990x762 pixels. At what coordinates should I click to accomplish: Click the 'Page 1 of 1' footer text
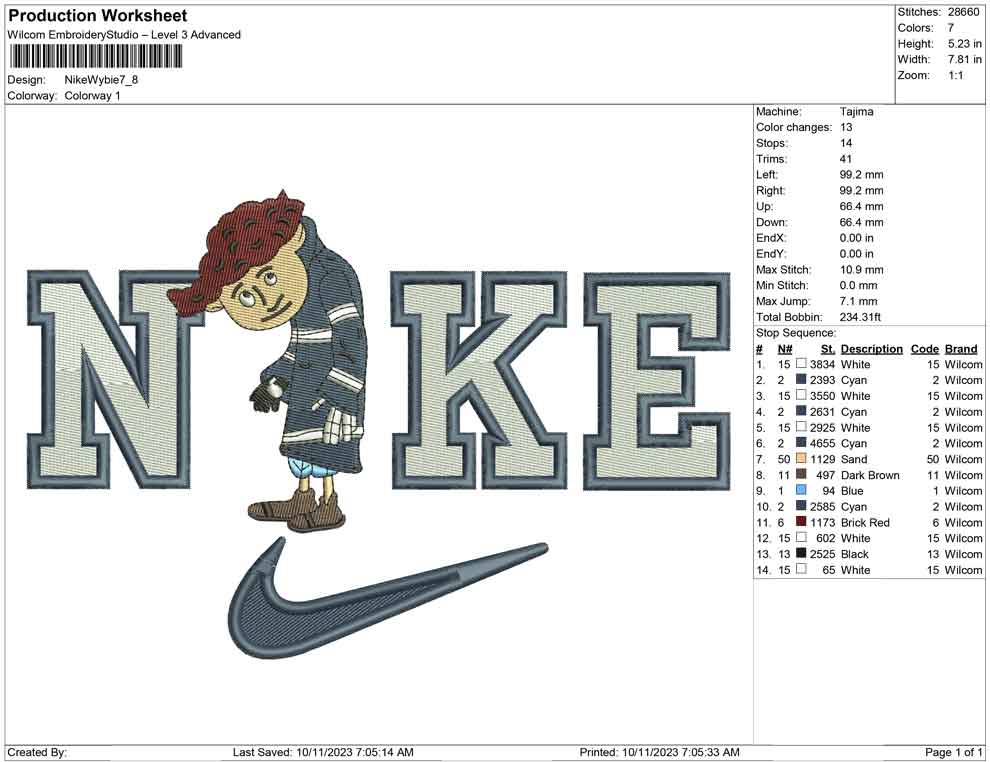(953, 752)
